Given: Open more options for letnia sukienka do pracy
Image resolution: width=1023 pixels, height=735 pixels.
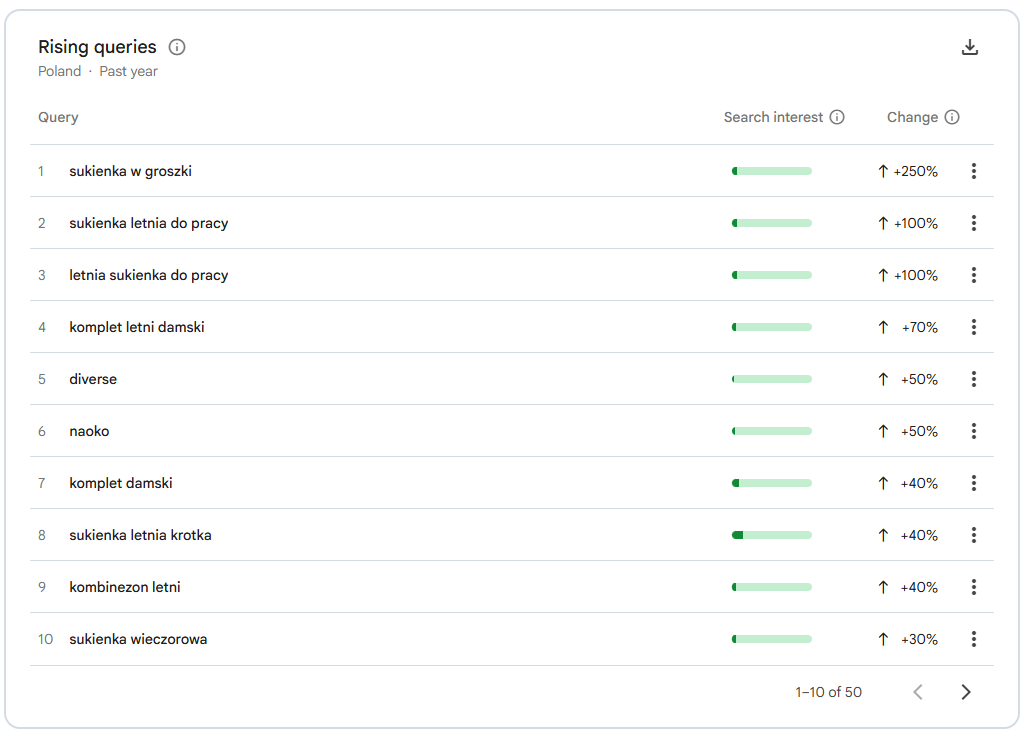Looking at the screenshot, I should click(973, 275).
